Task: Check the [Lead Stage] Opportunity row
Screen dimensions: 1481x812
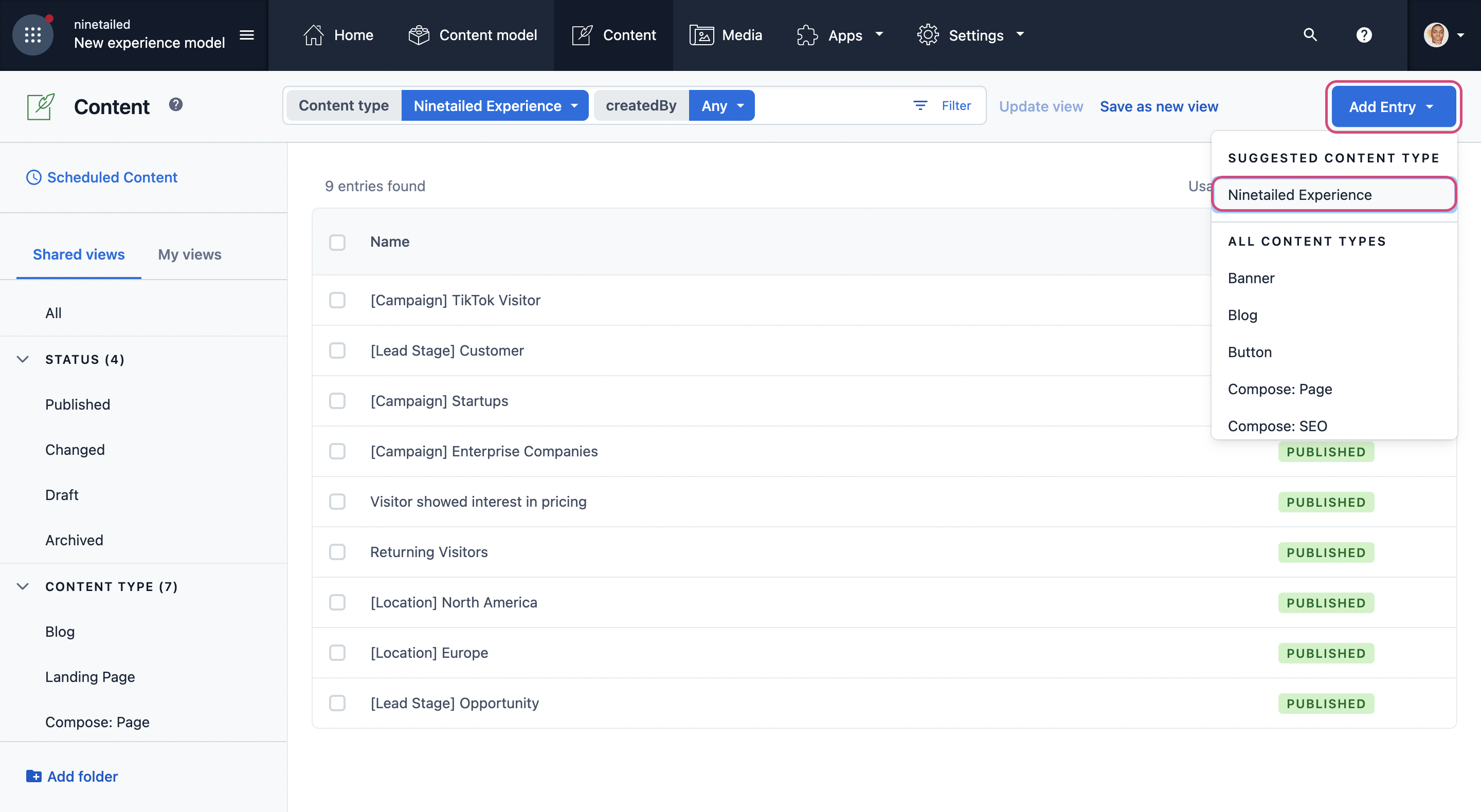Action: coord(337,704)
